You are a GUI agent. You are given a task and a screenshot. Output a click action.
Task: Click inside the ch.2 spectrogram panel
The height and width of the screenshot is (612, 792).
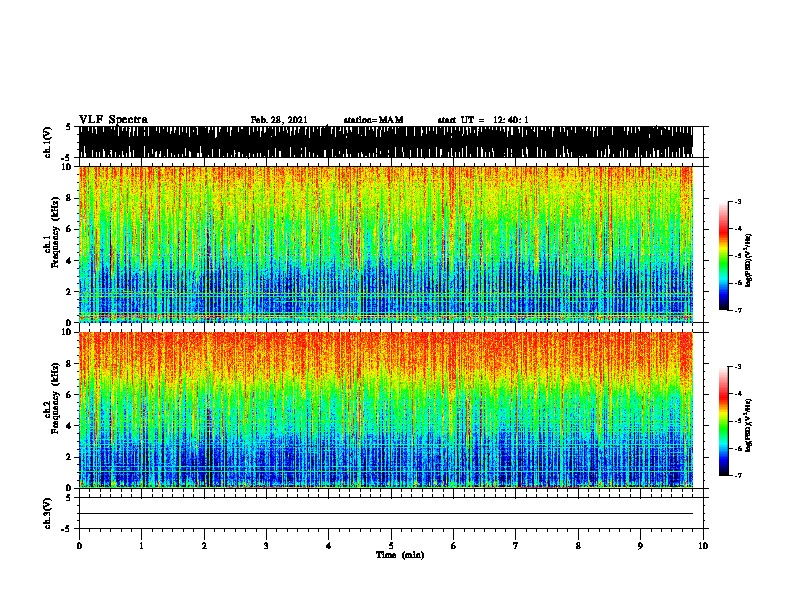point(385,410)
